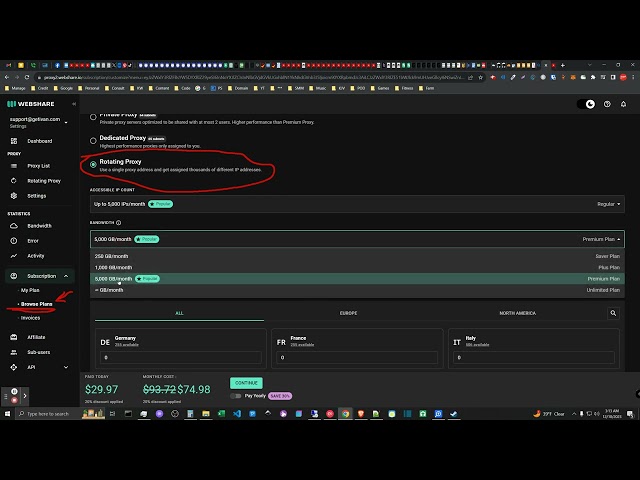640x480 pixels.
Task: Open the account email dropdown
Action: (66, 122)
